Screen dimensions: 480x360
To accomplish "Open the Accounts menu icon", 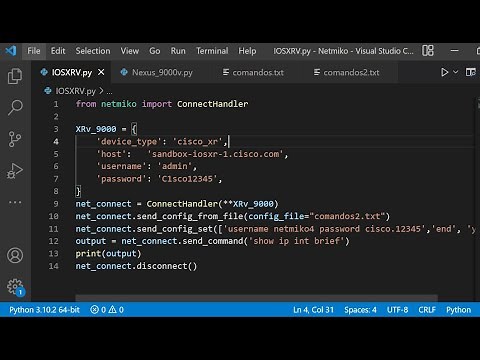I will click(x=15, y=255).
